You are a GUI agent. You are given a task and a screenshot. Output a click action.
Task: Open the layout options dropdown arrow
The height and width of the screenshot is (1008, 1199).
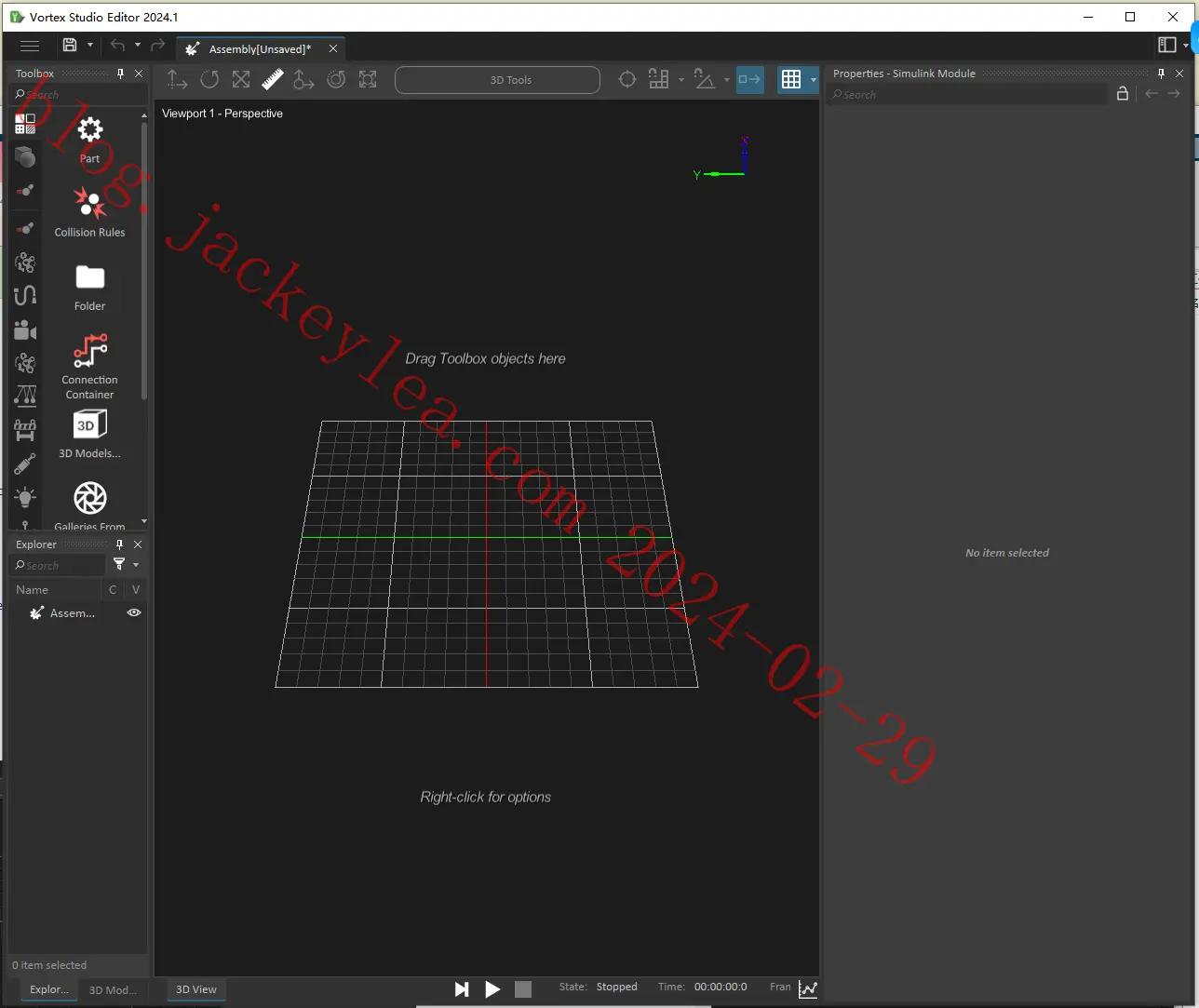(1186, 46)
